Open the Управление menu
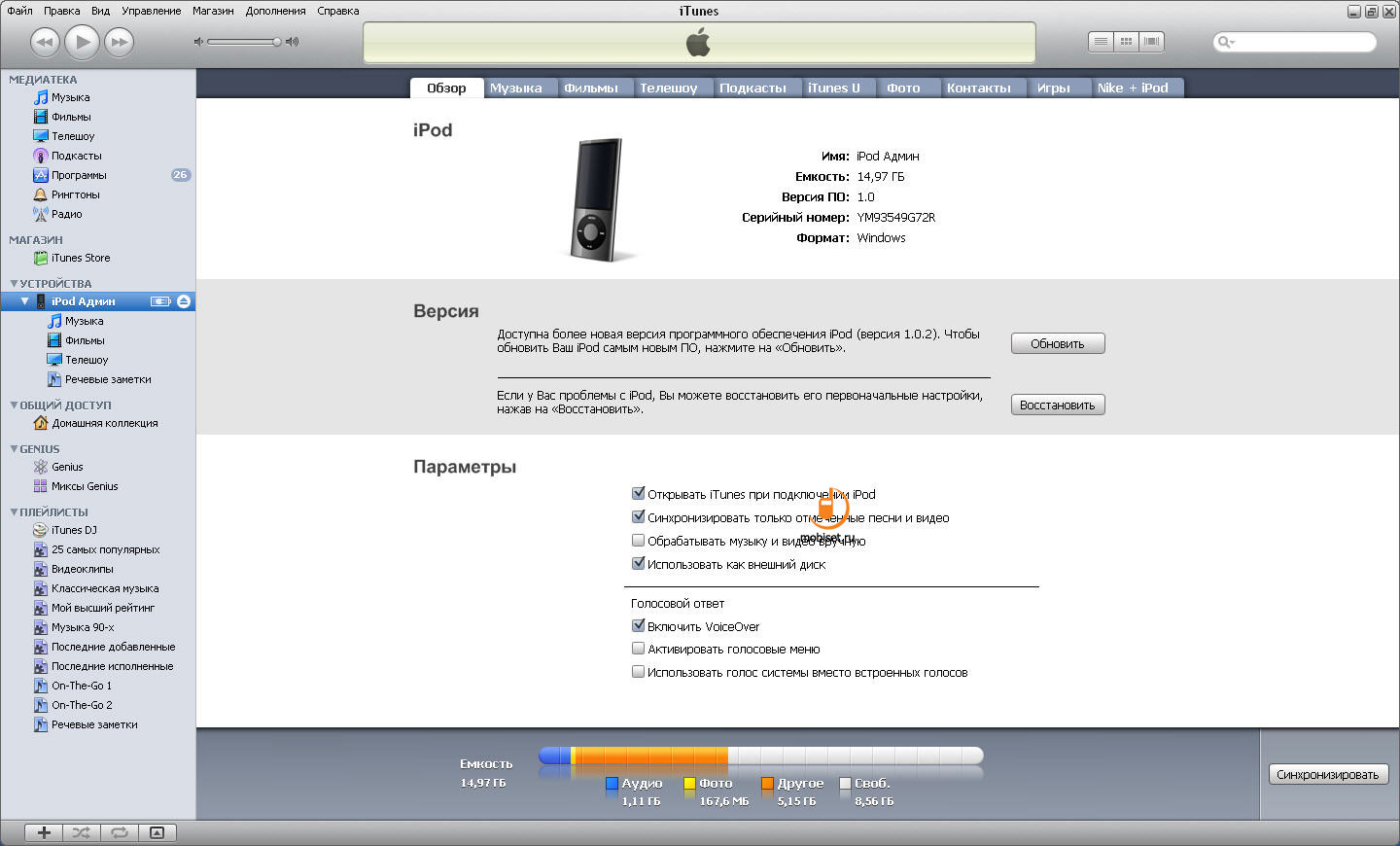Screen dimensions: 1400x846 click(x=151, y=11)
